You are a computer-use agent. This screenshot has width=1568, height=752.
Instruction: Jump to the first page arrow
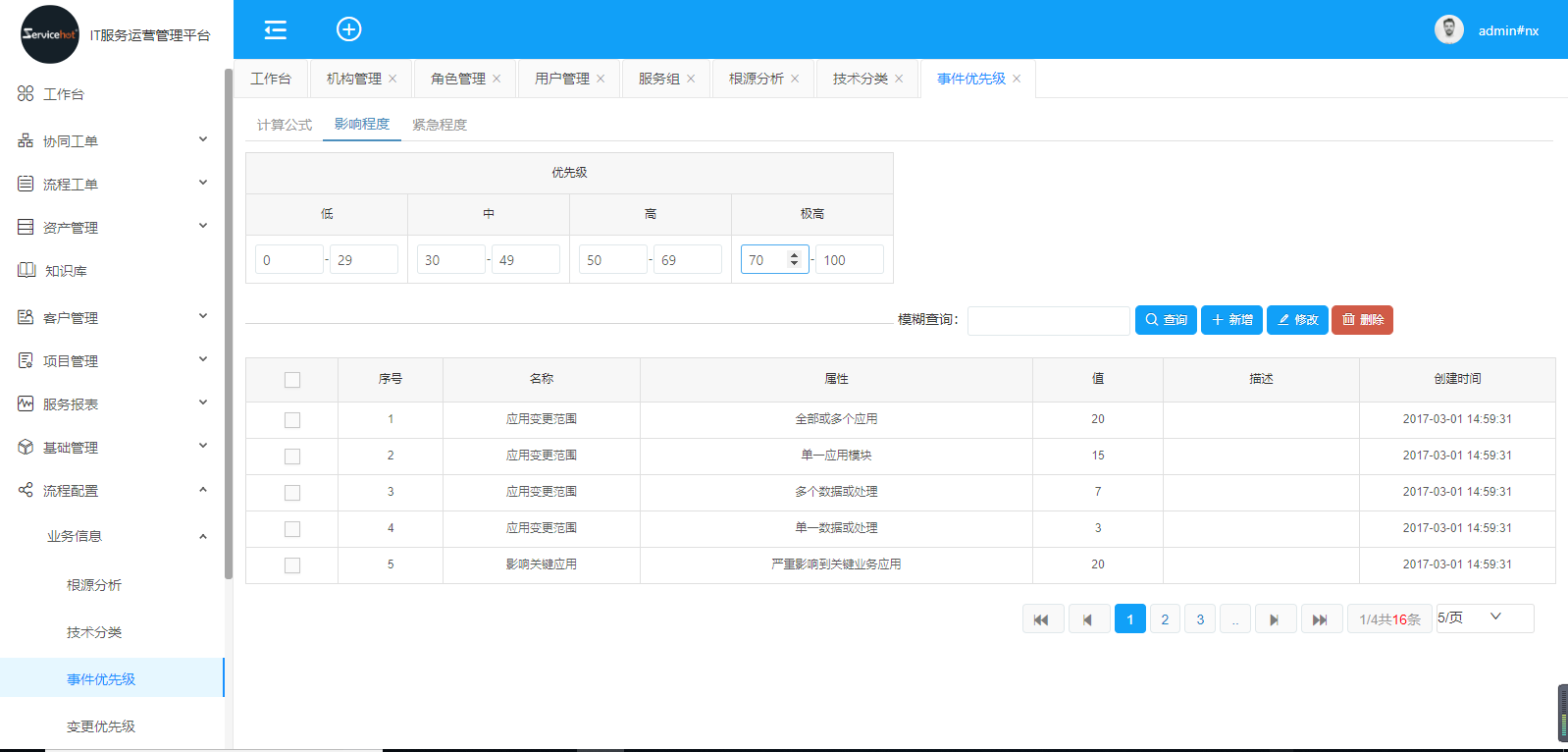click(1042, 619)
